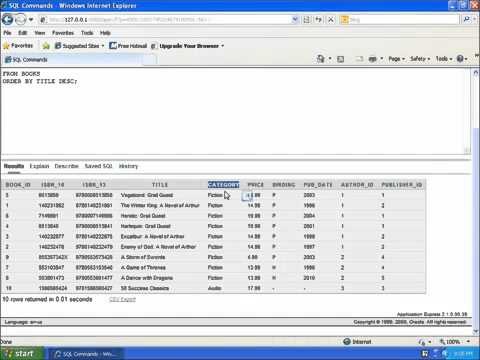480x360 pixels.
Task: Open the View menu
Action: 40,33
